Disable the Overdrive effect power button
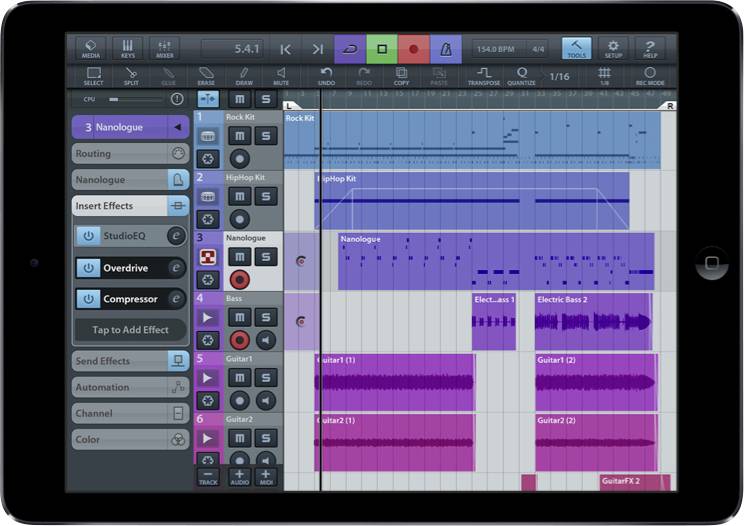The width and height of the screenshot is (744, 526). click(89, 268)
